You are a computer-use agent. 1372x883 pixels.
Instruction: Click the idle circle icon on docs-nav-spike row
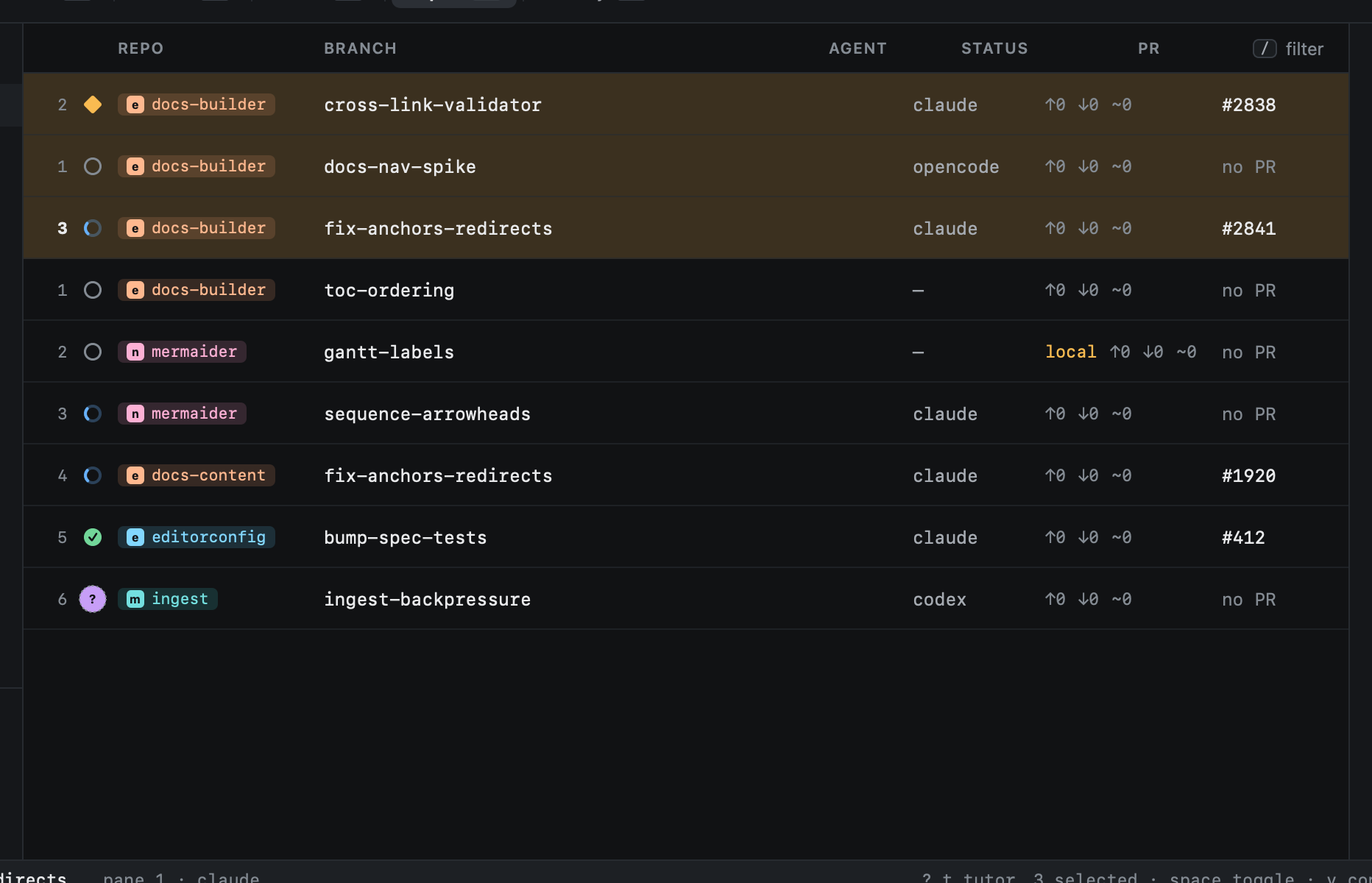93,166
